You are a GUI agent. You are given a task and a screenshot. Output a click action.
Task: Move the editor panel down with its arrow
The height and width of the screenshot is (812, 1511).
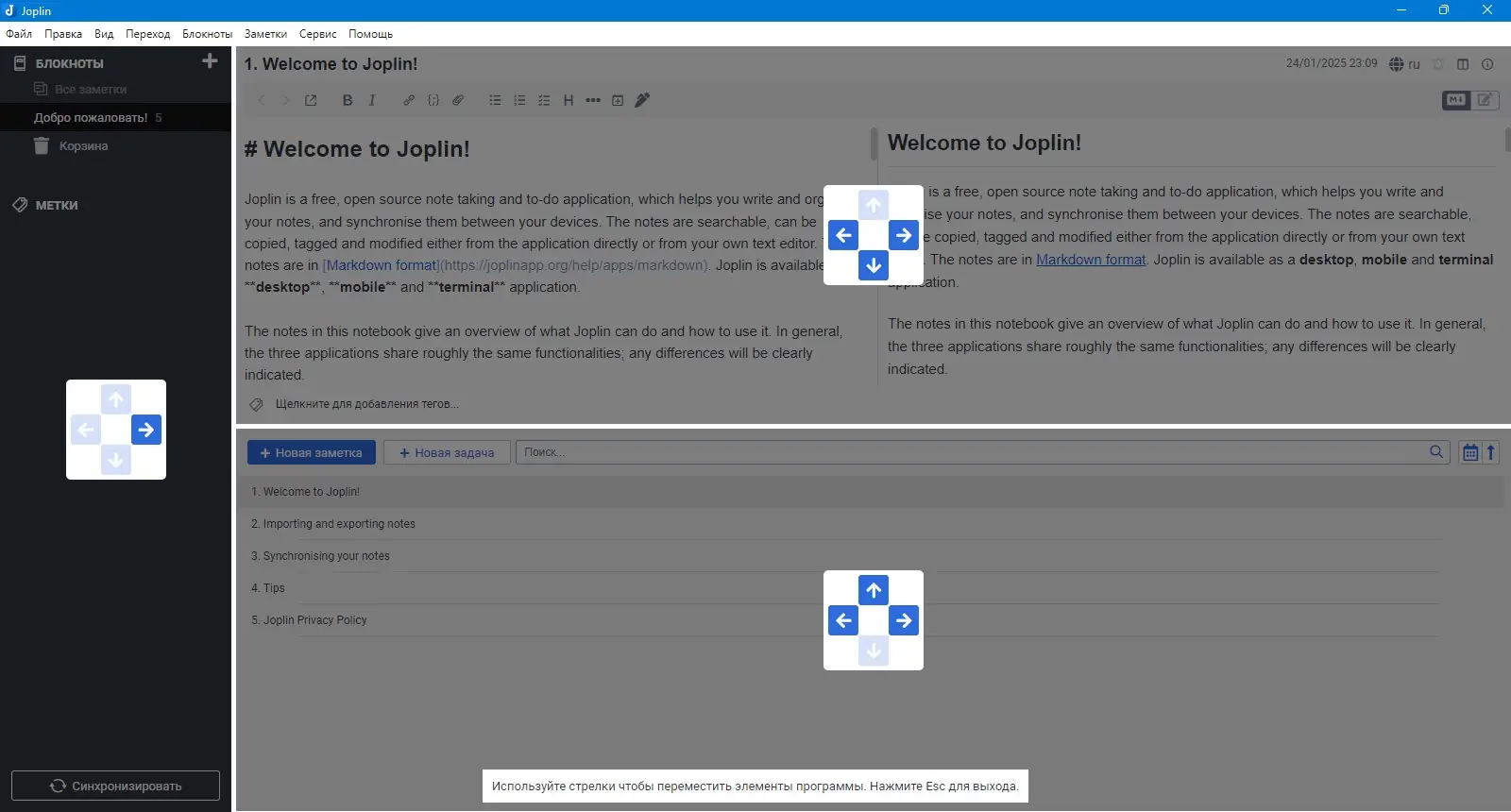874,265
